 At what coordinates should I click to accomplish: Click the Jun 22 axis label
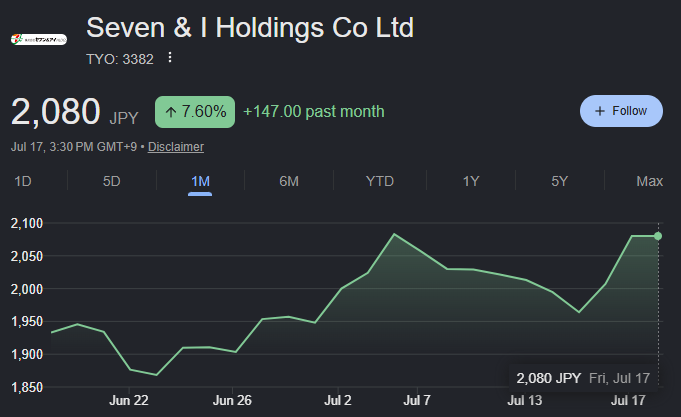click(x=129, y=400)
